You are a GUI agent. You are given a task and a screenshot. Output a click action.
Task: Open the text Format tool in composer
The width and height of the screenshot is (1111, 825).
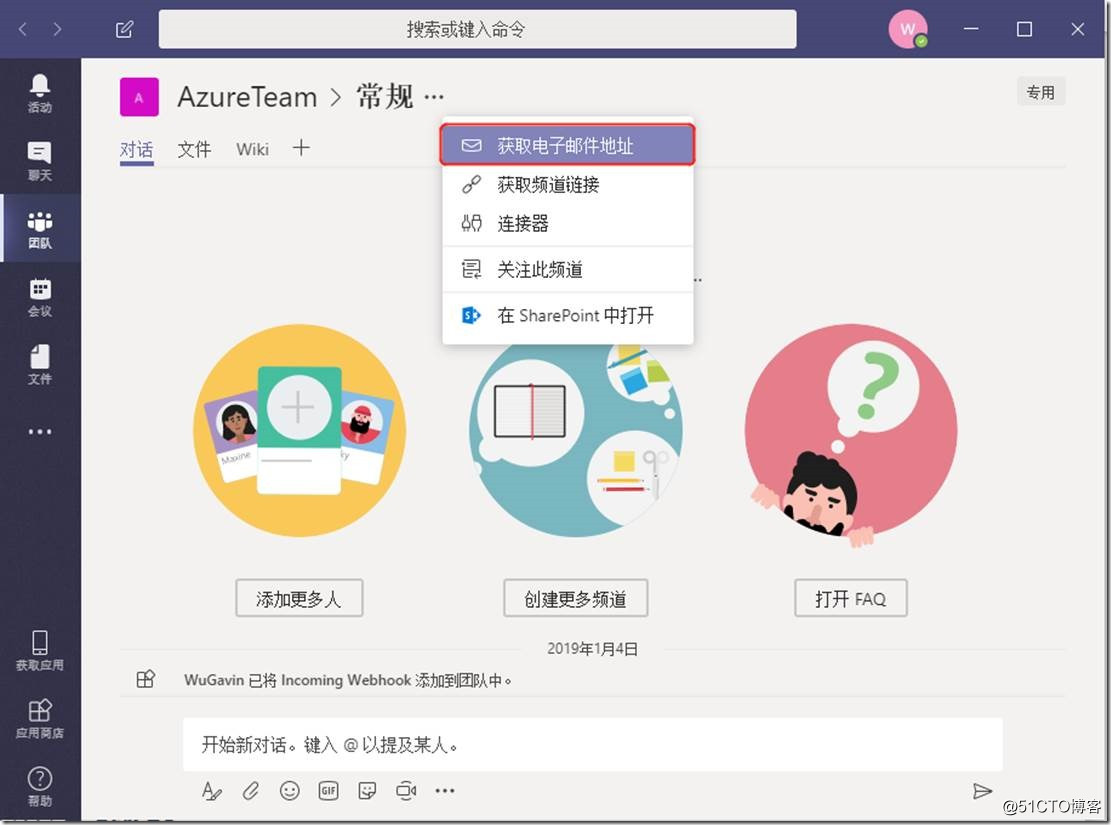pyautogui.click(x=211, y=790)
